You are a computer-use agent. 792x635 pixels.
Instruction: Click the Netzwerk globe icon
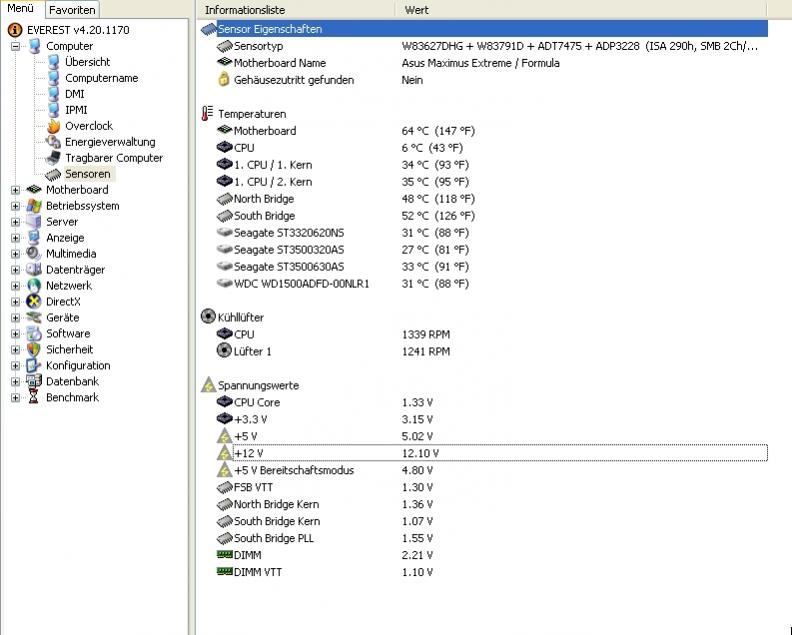[34, 285]
